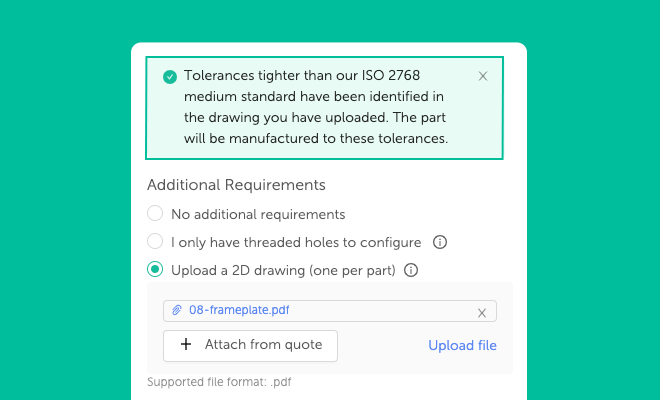
Task: Click the plus icon on Attach from quote
Action: pos(186,344)
